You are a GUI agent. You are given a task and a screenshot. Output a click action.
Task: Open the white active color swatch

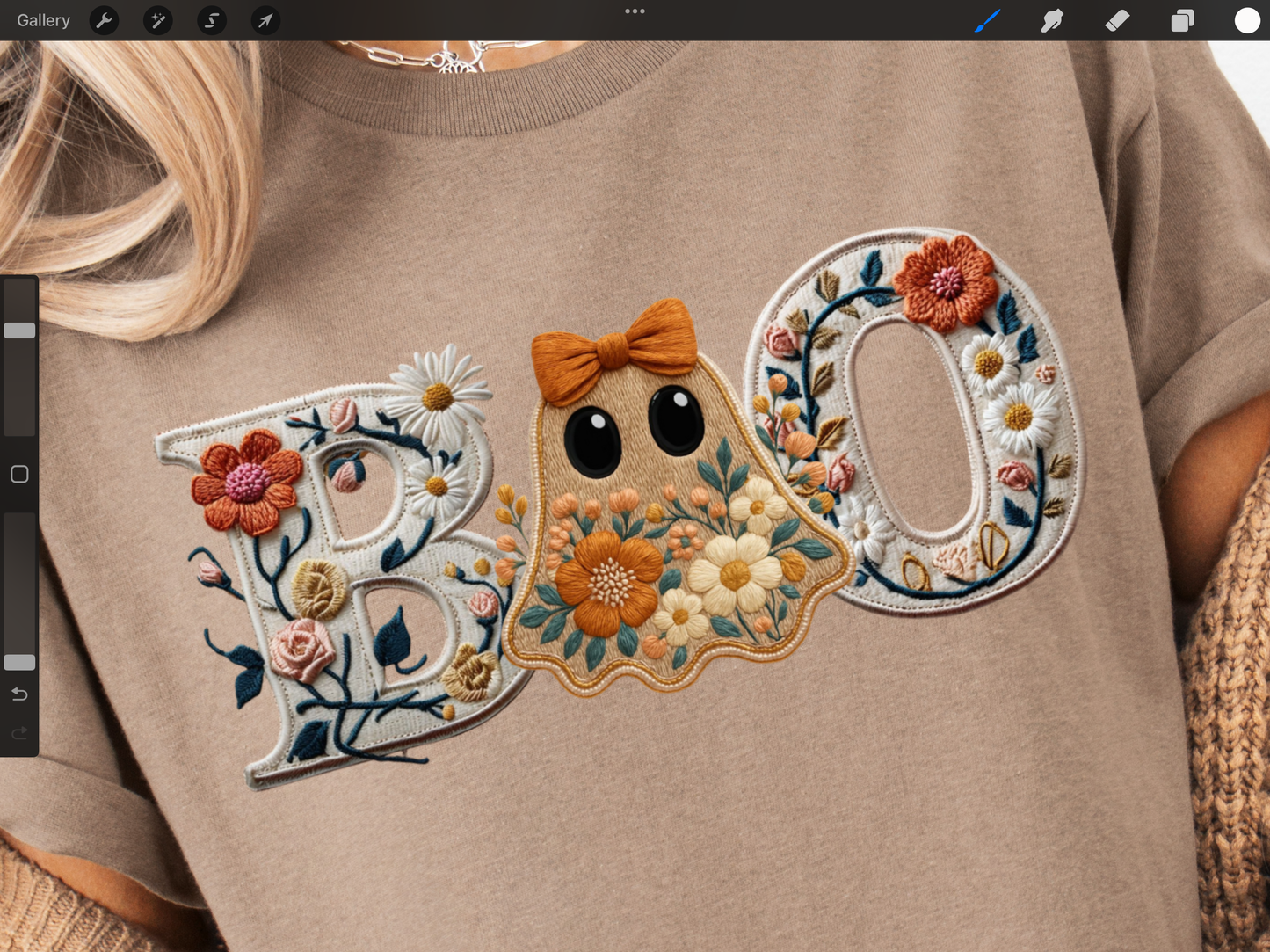pos(1247,20)
